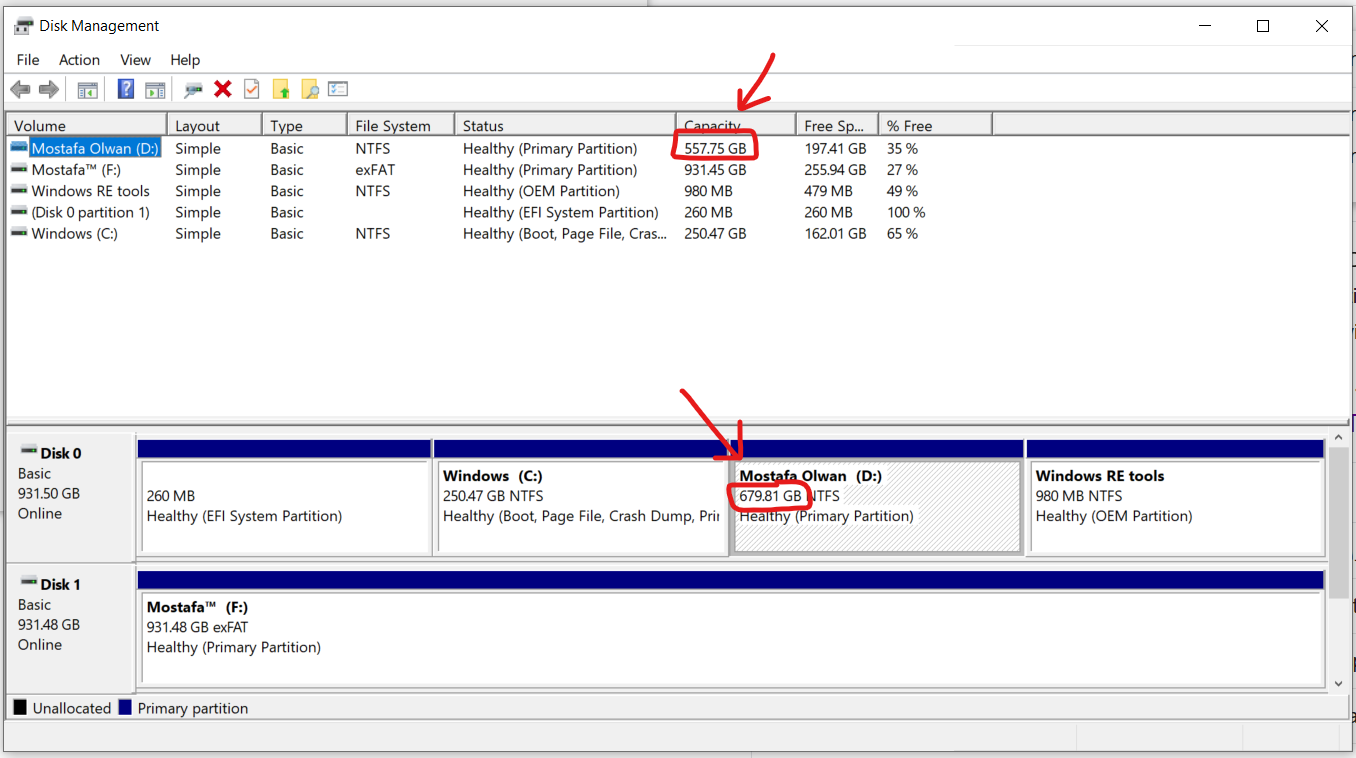
Task: Minimize the Disk Management window
Action: pos(1205,26)
